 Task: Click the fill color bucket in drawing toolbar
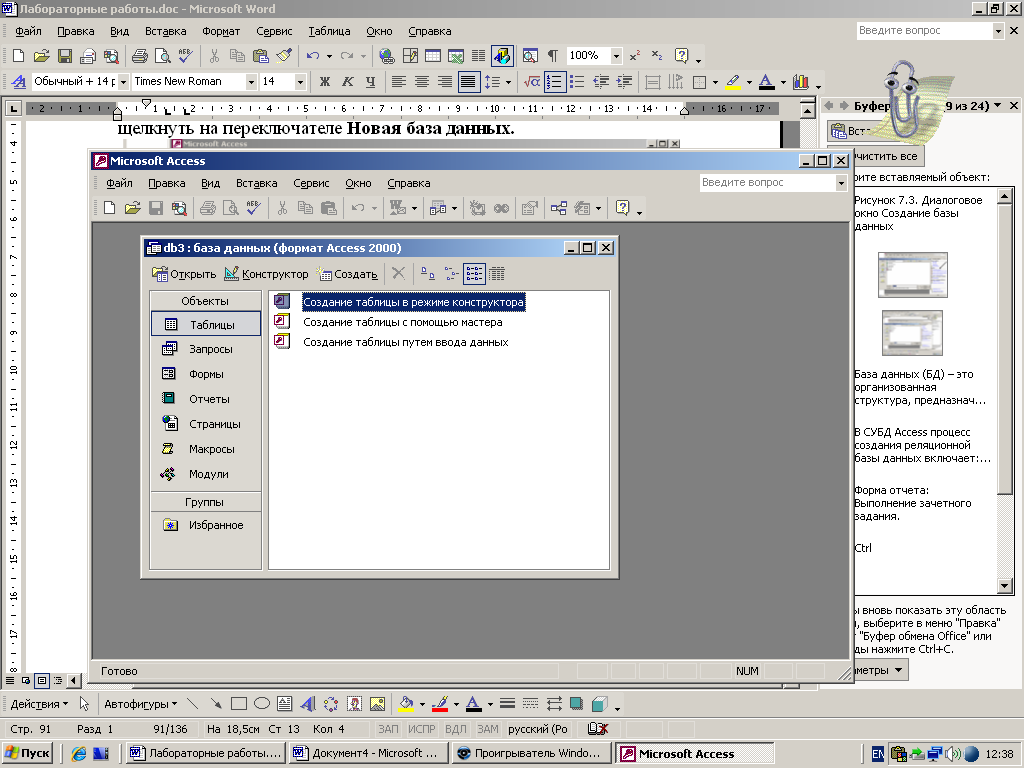(407, 704)
